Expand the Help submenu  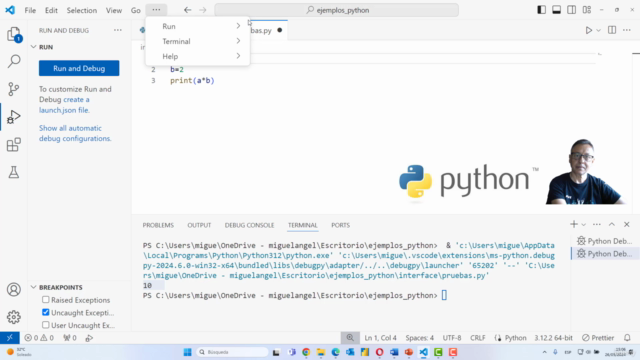point(198,56)
